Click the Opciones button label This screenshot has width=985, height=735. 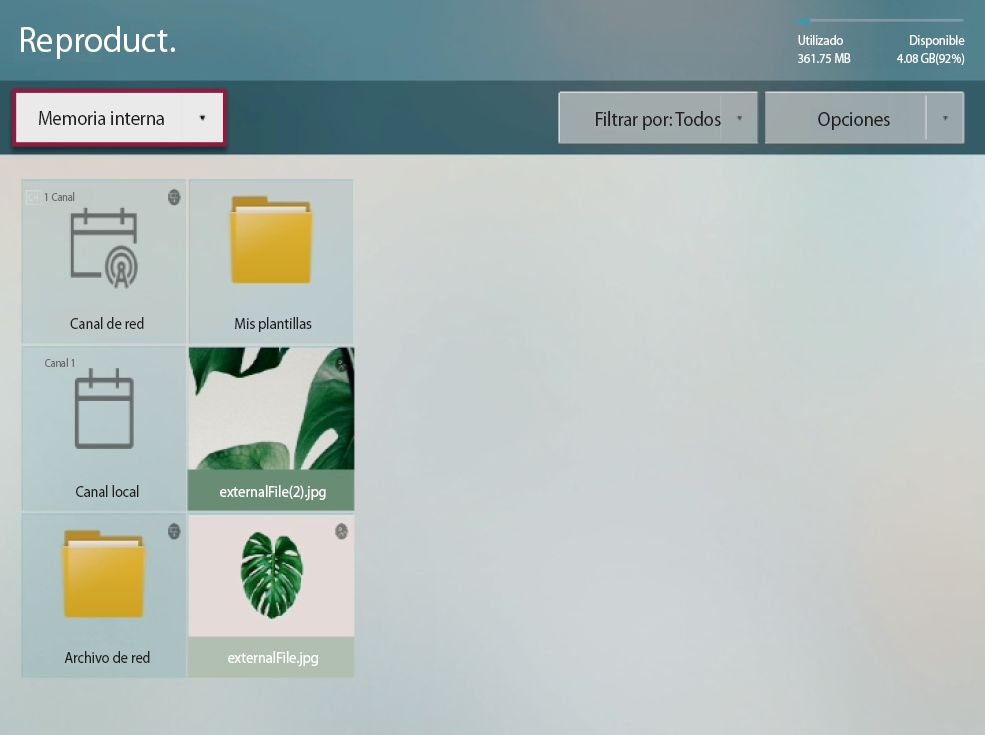click(x=853, y=119)
